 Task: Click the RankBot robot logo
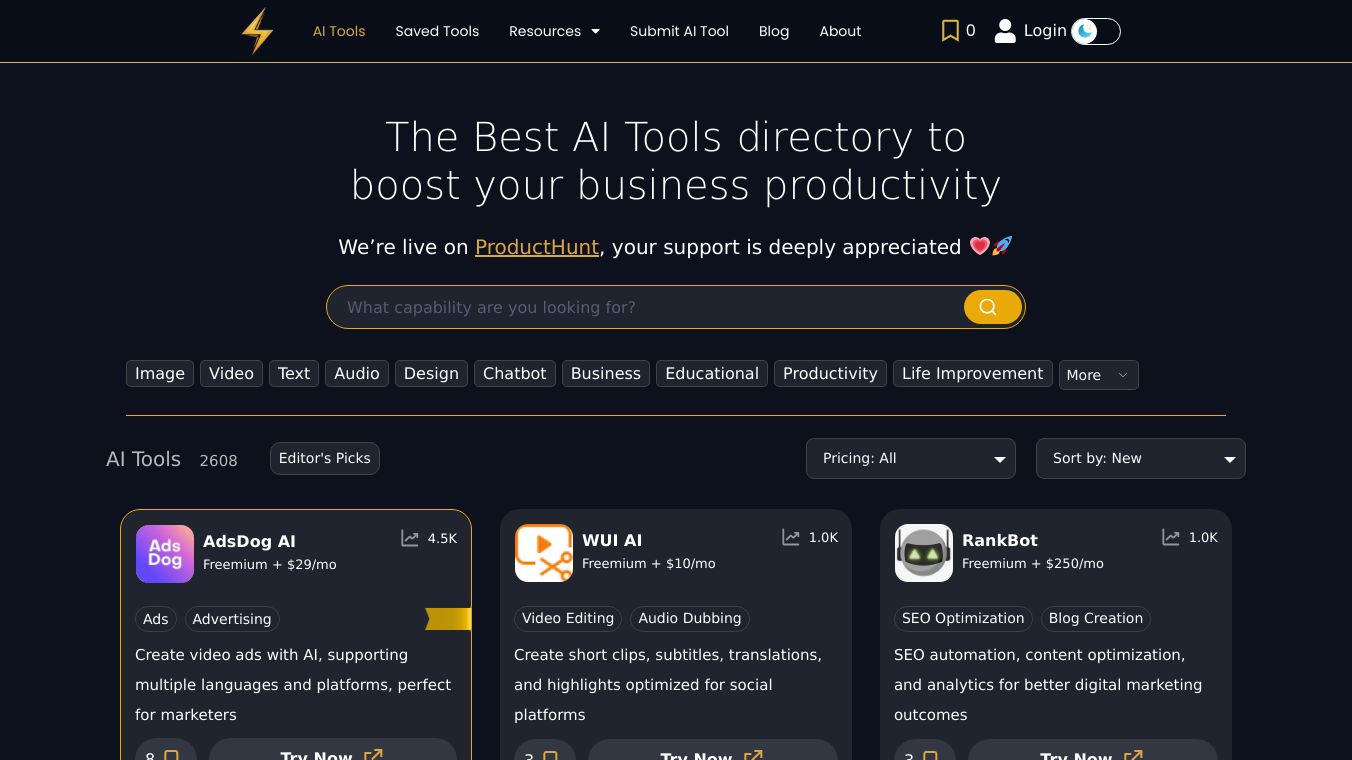pos(923,552)
